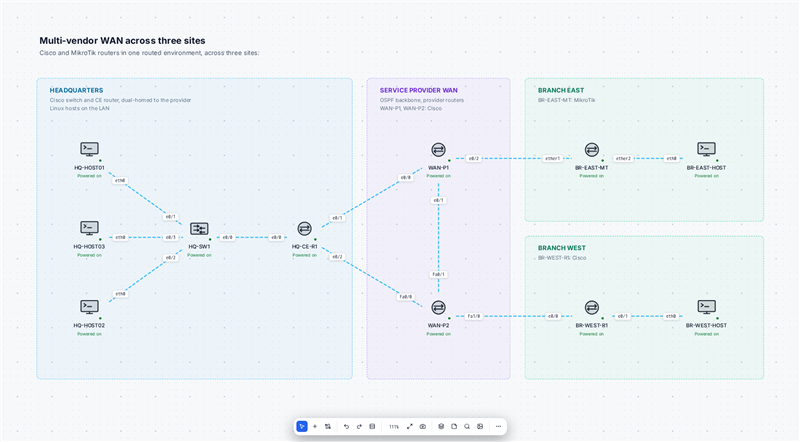Select the BR-WEST-HOST terminal node
This screenshot has height=442, width=800.
pos(707,307)
